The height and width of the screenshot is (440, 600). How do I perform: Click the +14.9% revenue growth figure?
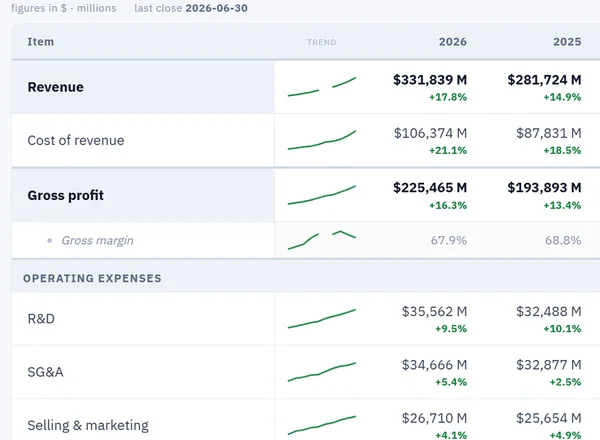pyautogui.click(x=562, y=97)
